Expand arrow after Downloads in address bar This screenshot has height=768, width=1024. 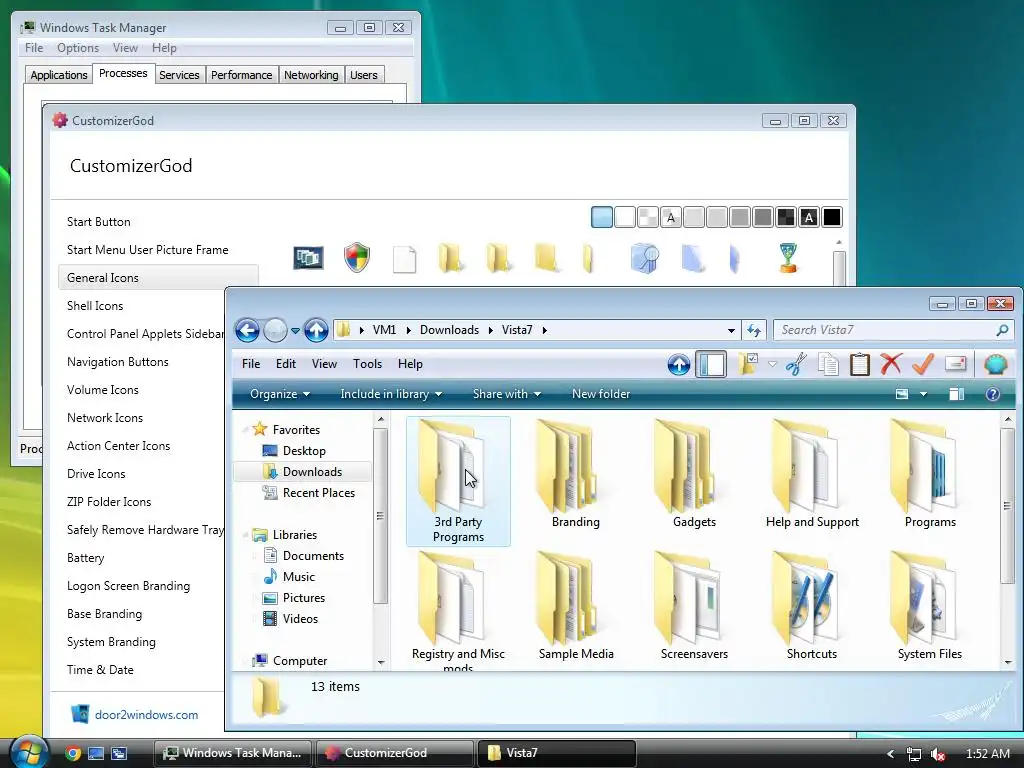click(490, 330)
